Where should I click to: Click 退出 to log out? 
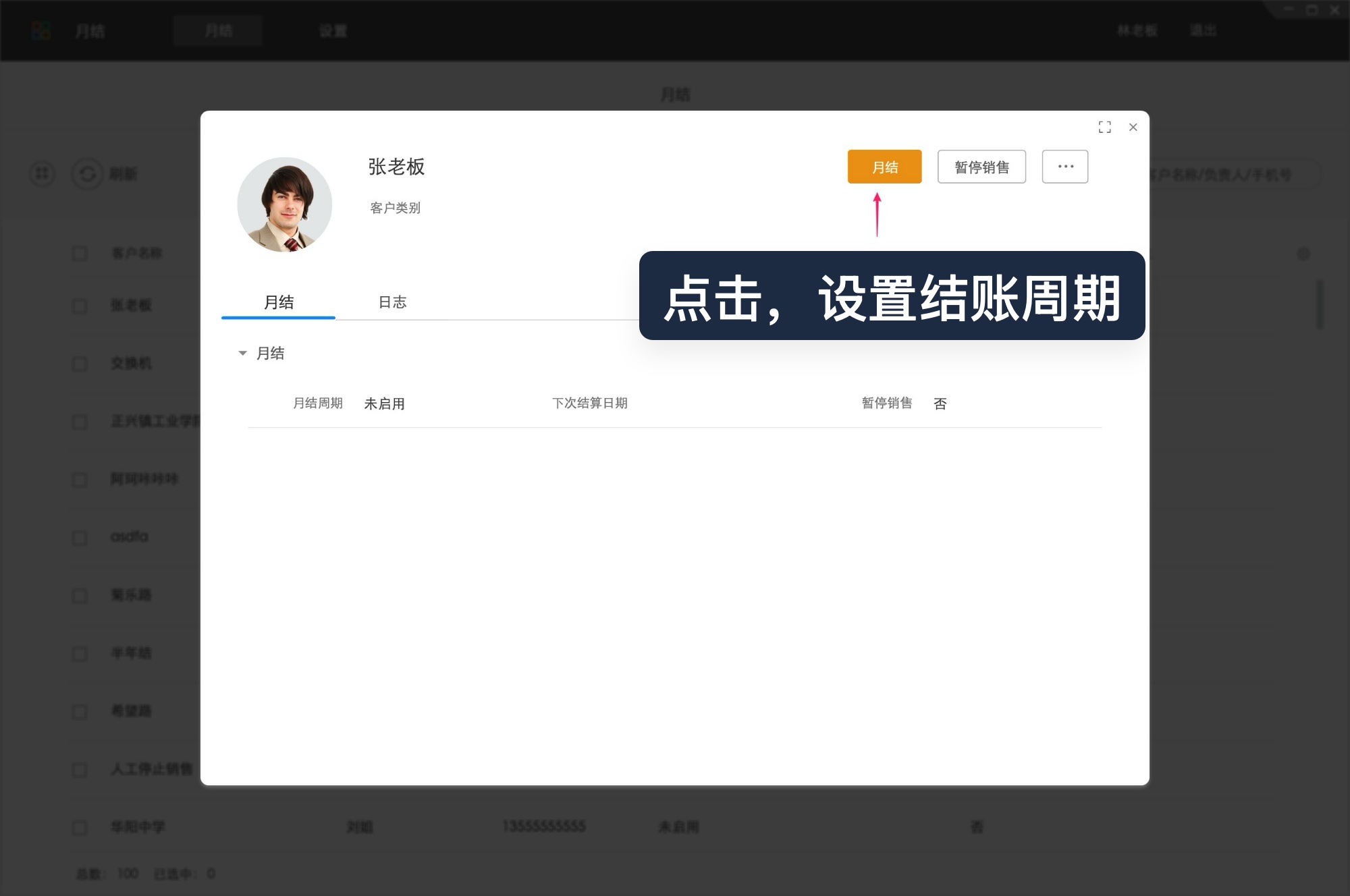[1203, 31]
